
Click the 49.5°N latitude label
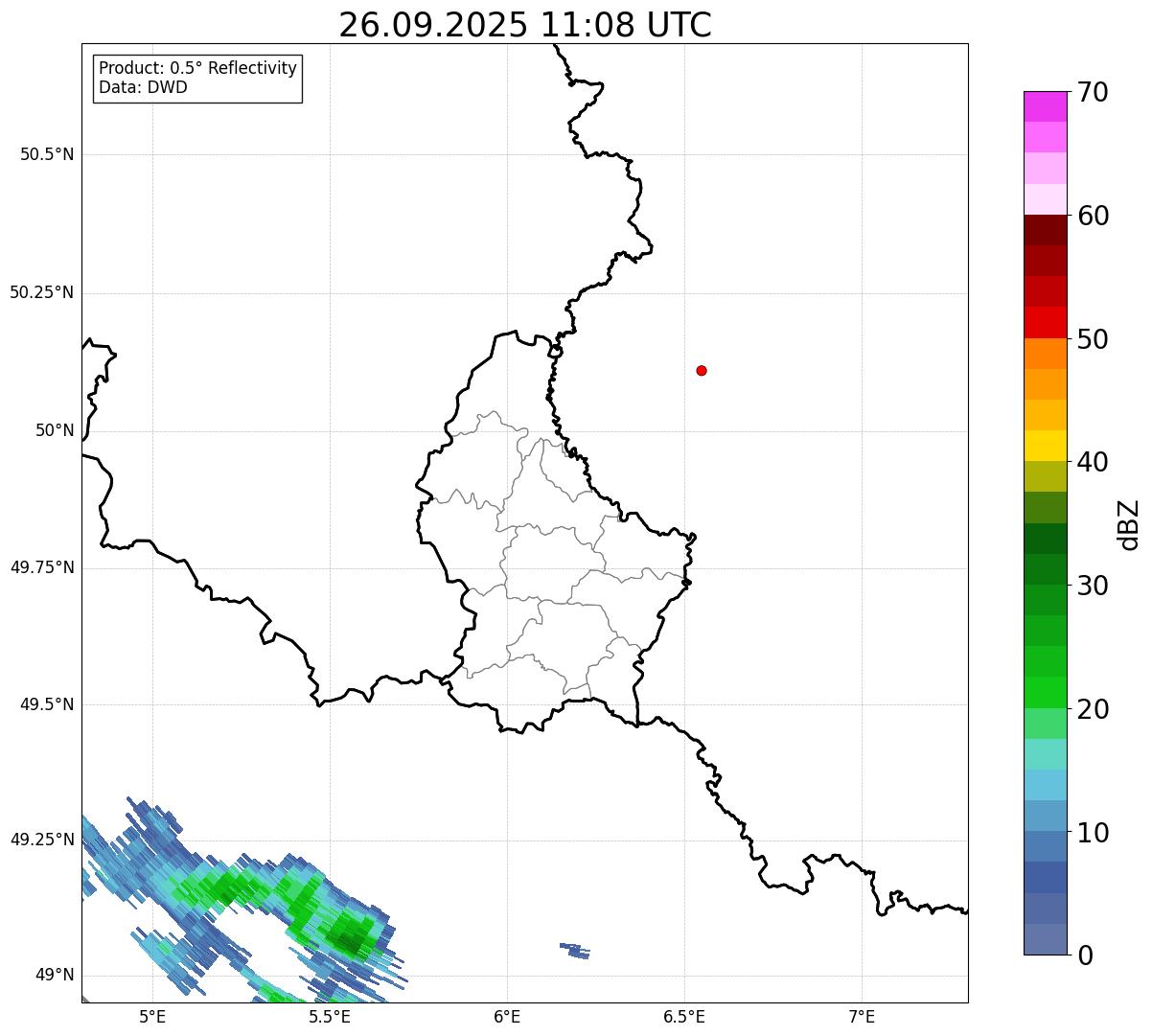47,704
